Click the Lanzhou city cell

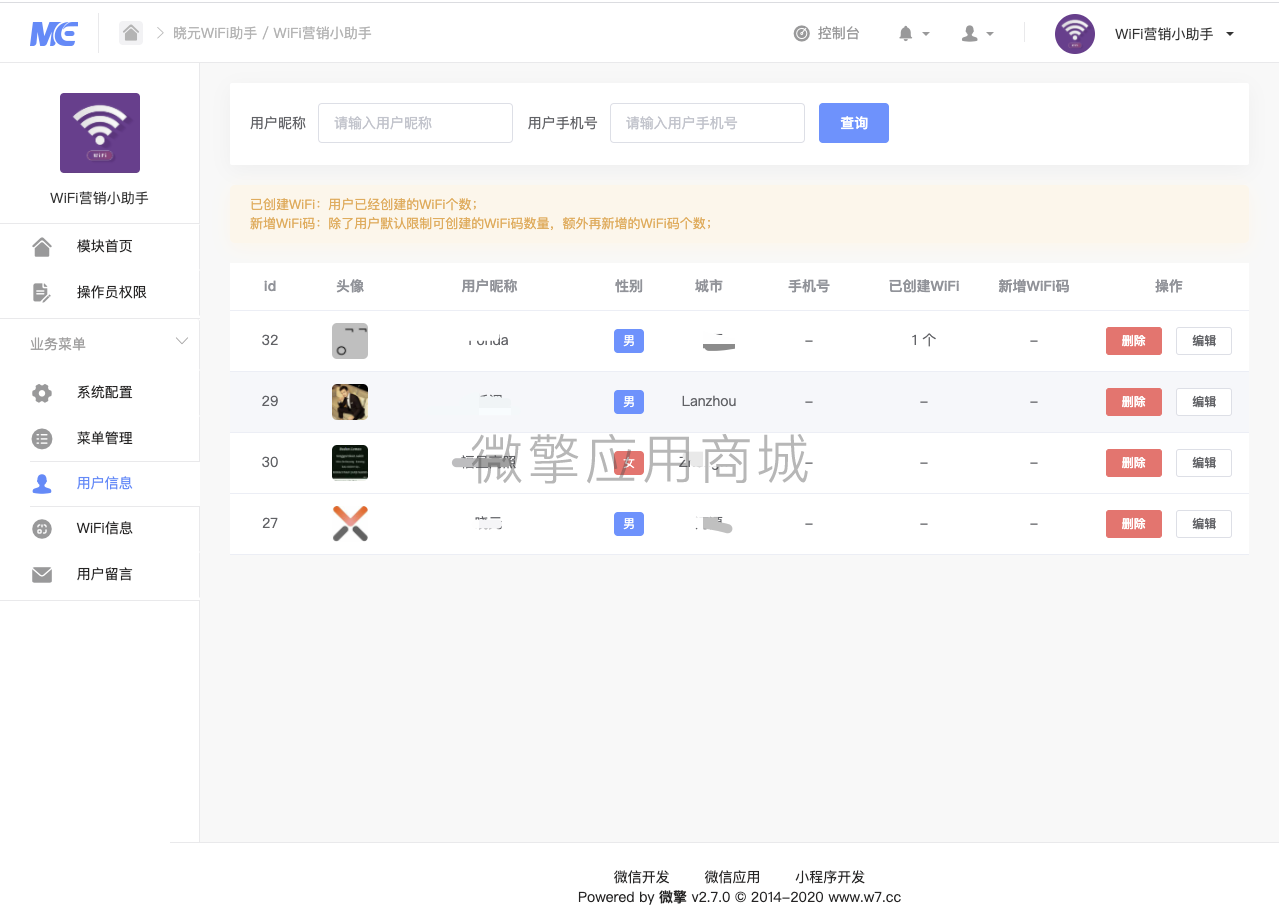click(x=709, y=401)
